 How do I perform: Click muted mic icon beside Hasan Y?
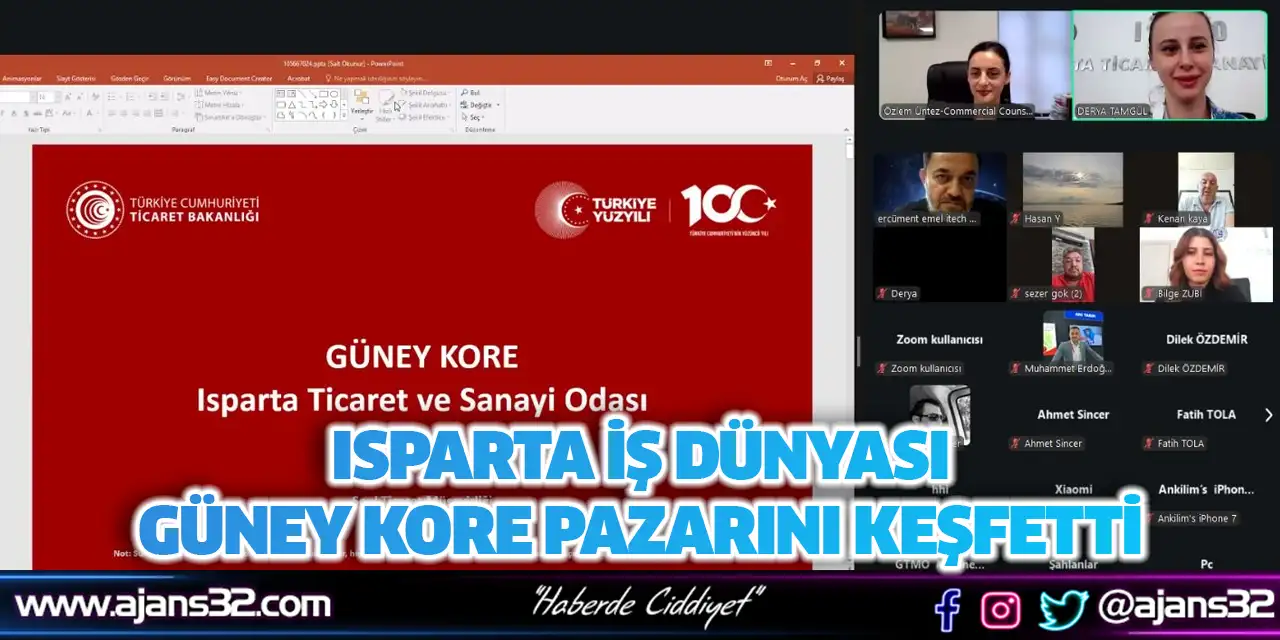[1016, 219]
